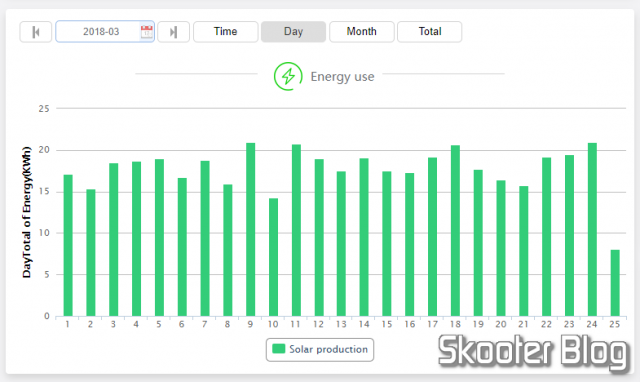Open the calendar picker icon

(x=147, y=32)
